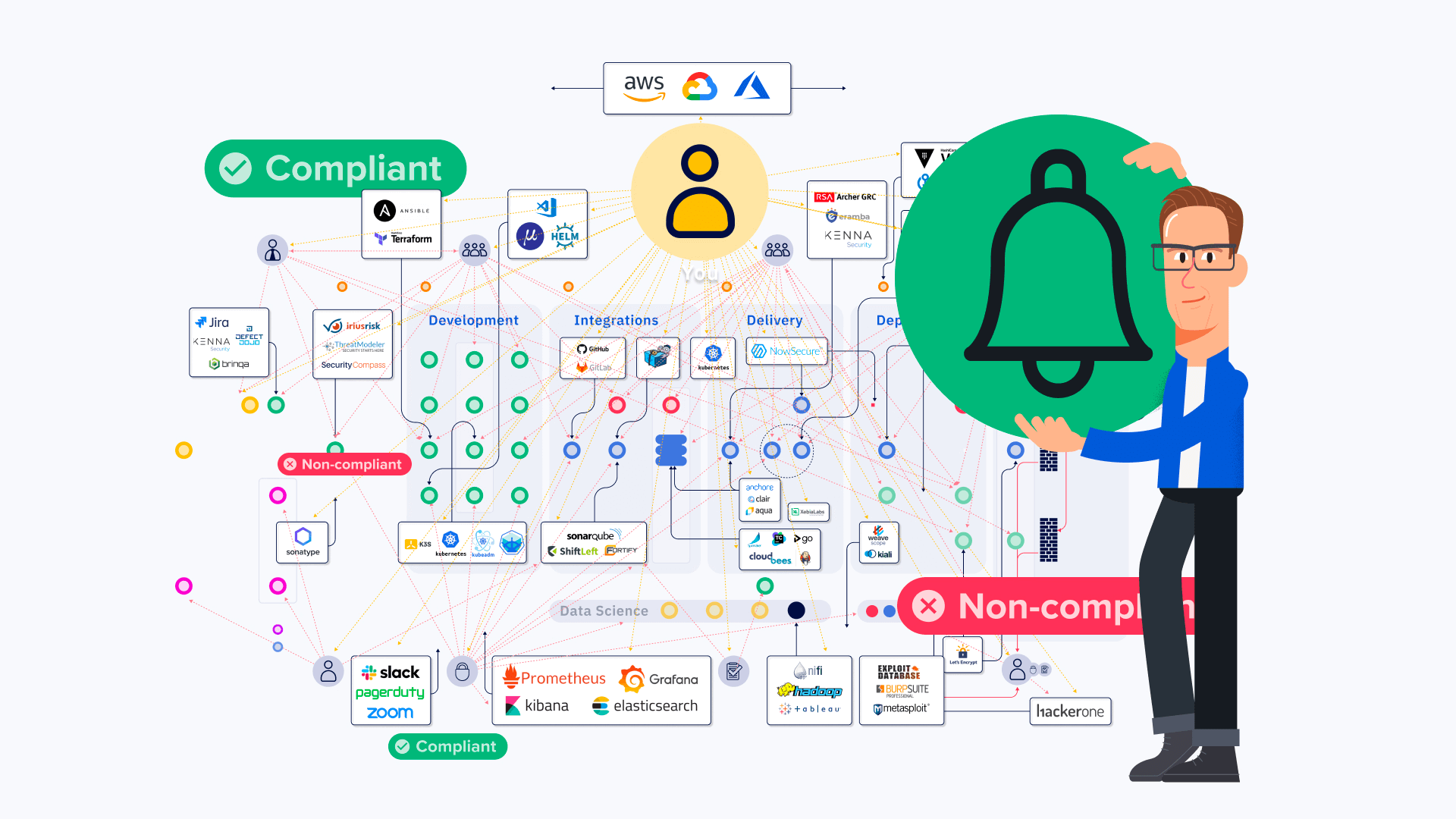
Task: Click the AWS logo
Action: click(644, 87)
